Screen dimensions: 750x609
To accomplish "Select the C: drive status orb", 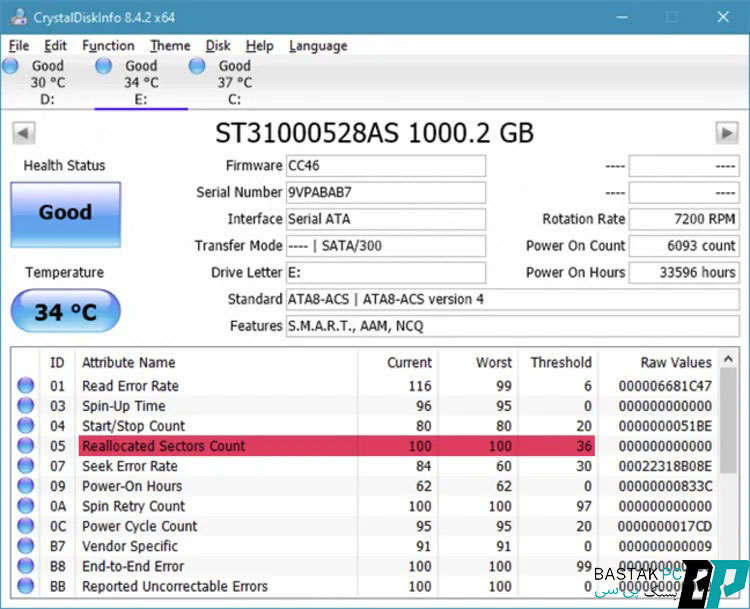I will pos(198,66).
